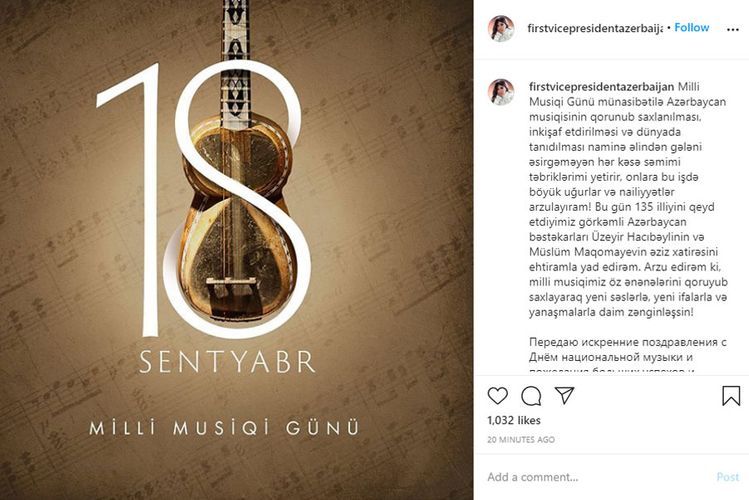Open the caption author's avatar
Image resolution: width=749 pixels, height=500 pixels.
[x=501, y=92]
